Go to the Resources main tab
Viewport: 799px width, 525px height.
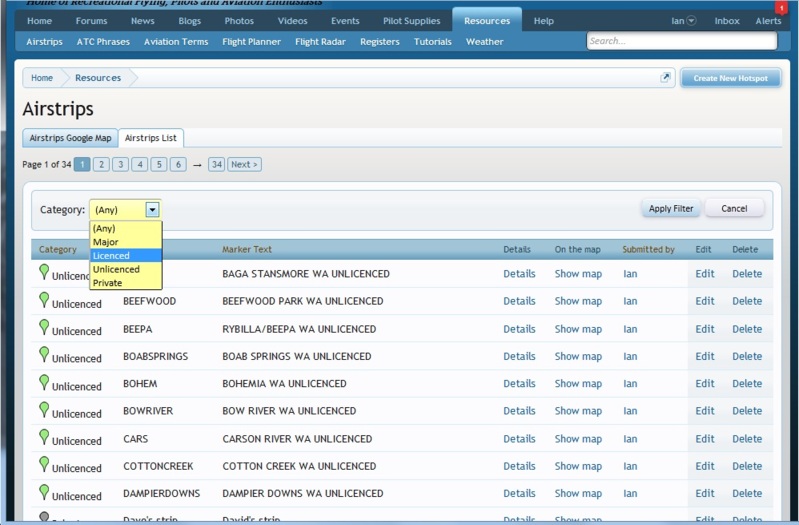487,21
